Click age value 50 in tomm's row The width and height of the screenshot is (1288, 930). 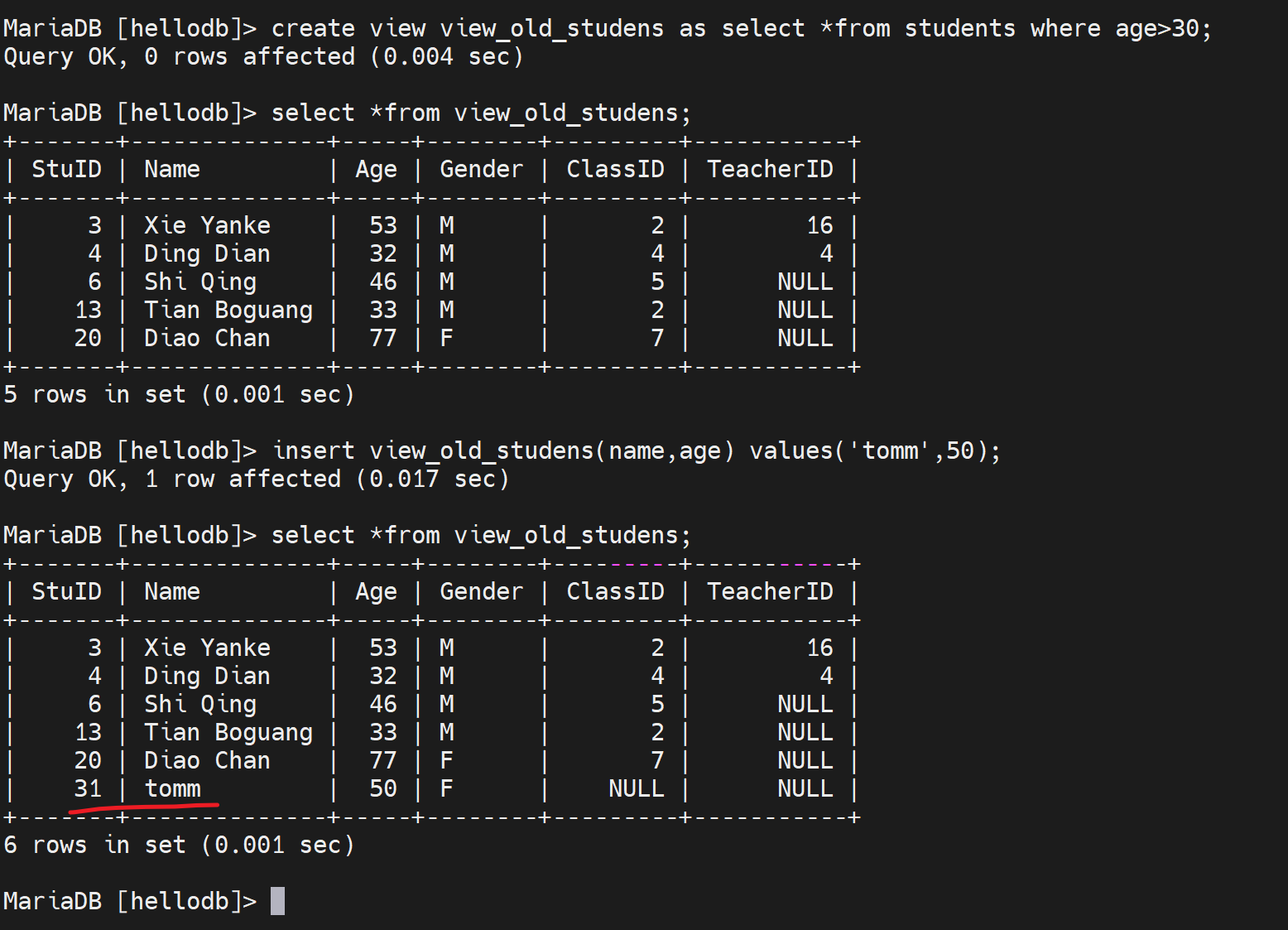tap(383, 788)
